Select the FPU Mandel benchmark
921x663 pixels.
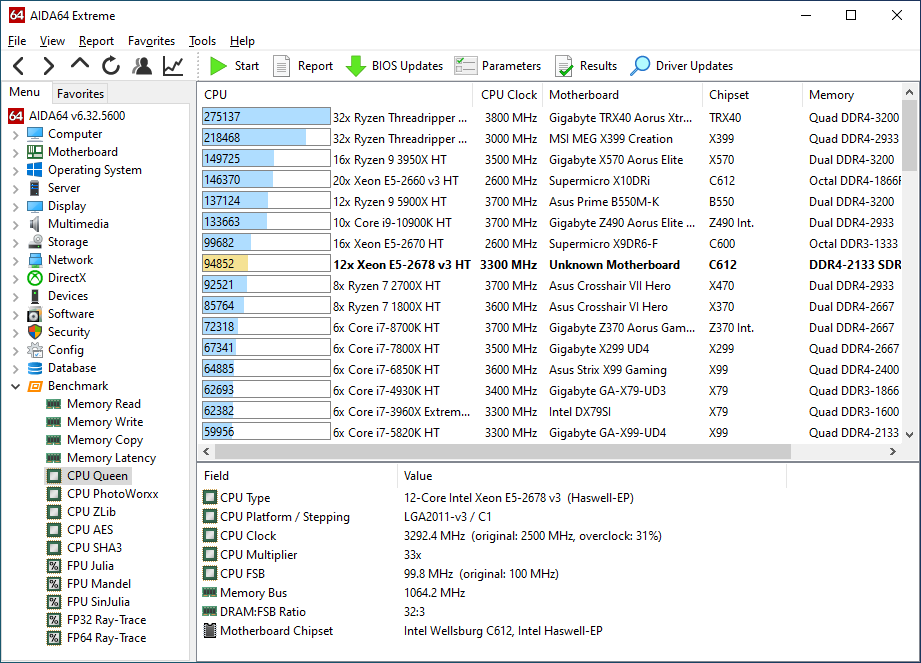(x=99, y=584)
